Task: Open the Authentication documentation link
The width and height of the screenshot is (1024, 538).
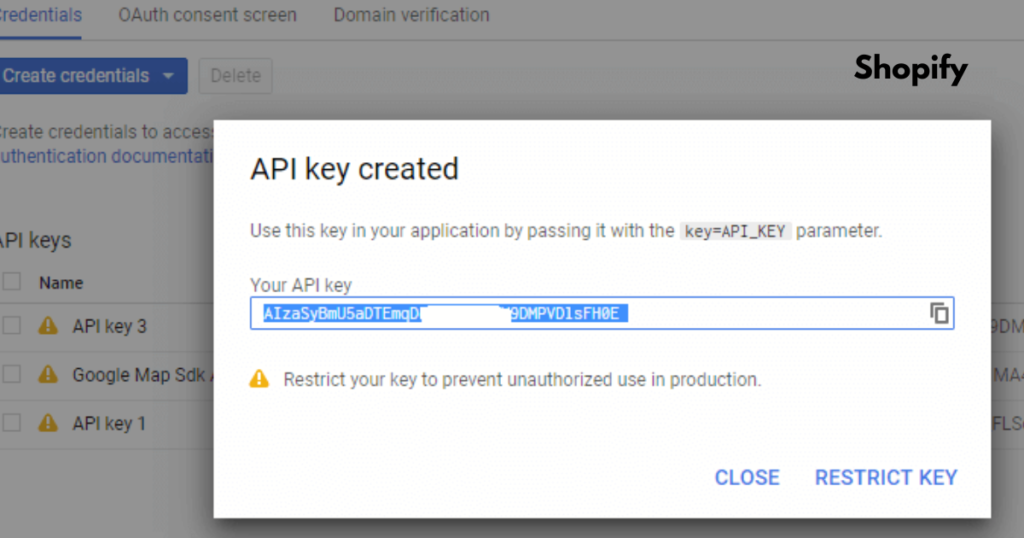Action: [x=106, y=157]
